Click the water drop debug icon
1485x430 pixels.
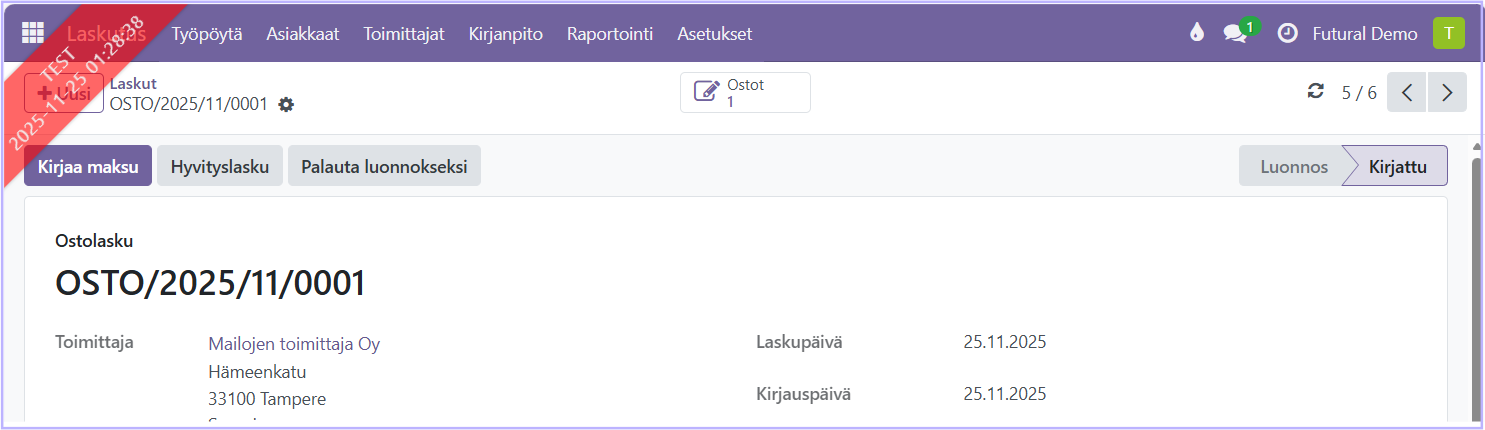1197,33
